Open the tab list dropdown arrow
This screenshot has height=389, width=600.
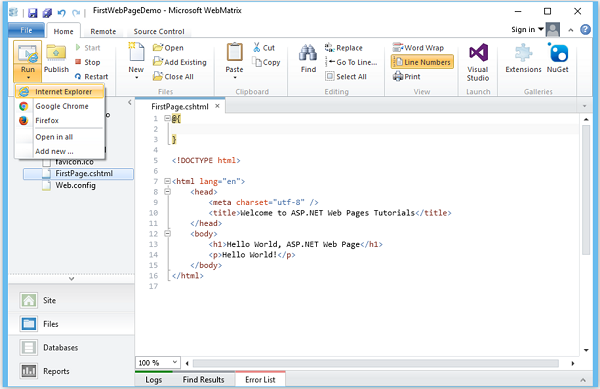point(584,106)
